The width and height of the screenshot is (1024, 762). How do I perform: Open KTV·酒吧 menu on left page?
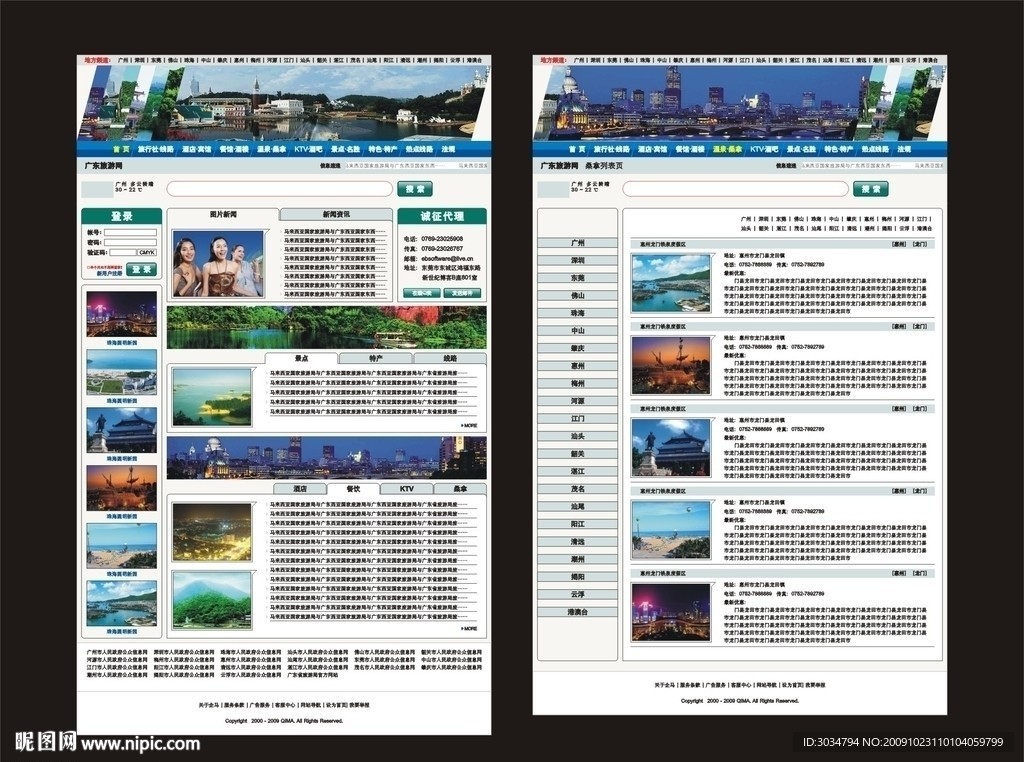(x=308, y=150)
